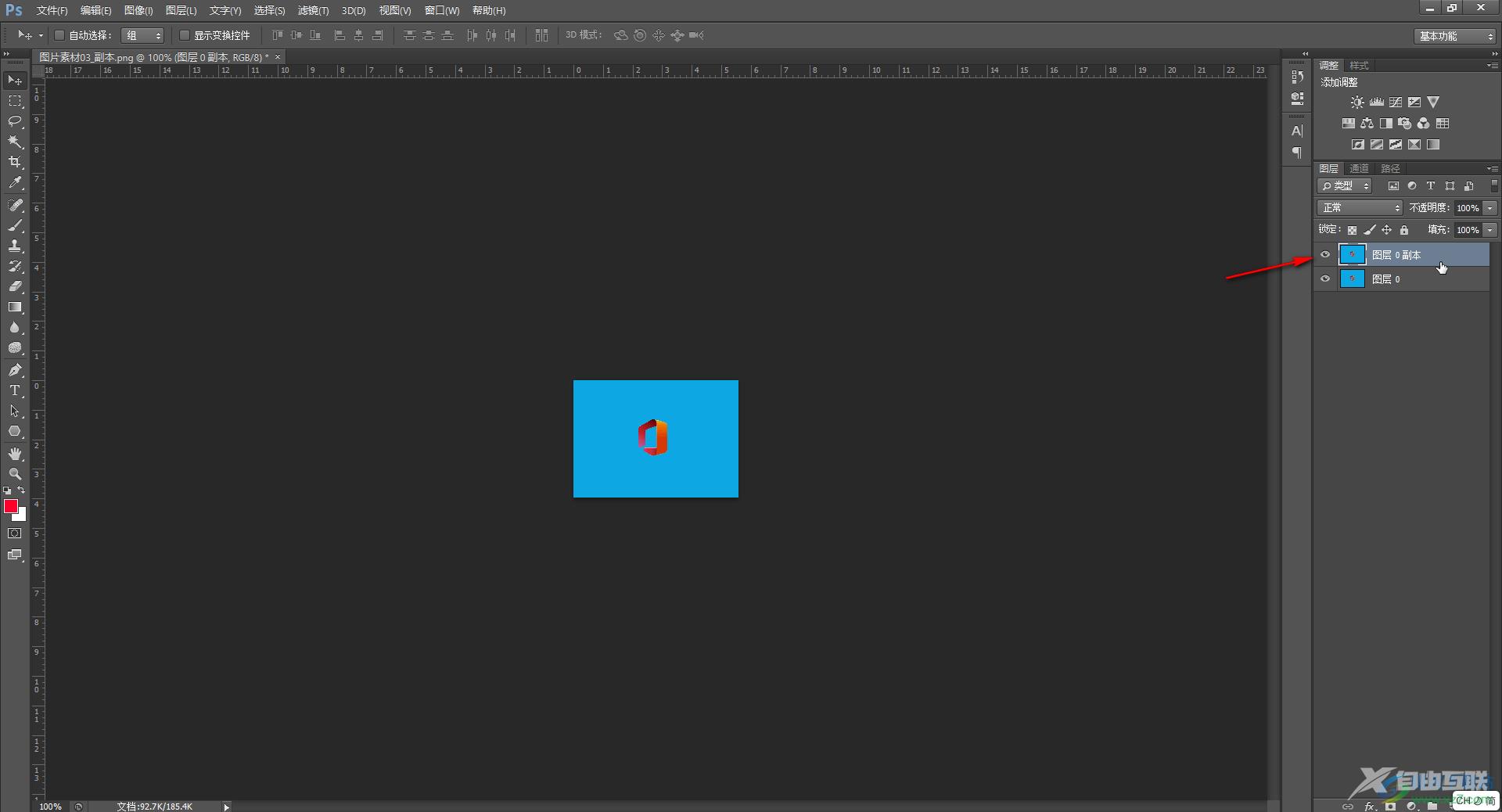
Task: Select the Rectangular Marquee tool
Action: point(15,101)
